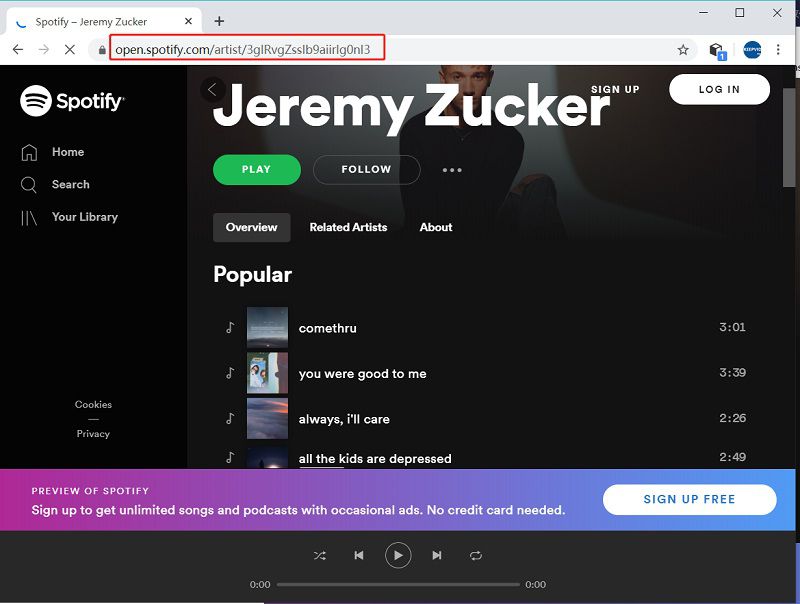
Task: Click the SIGN UP FREE button
Action: [x=689, y=499]
